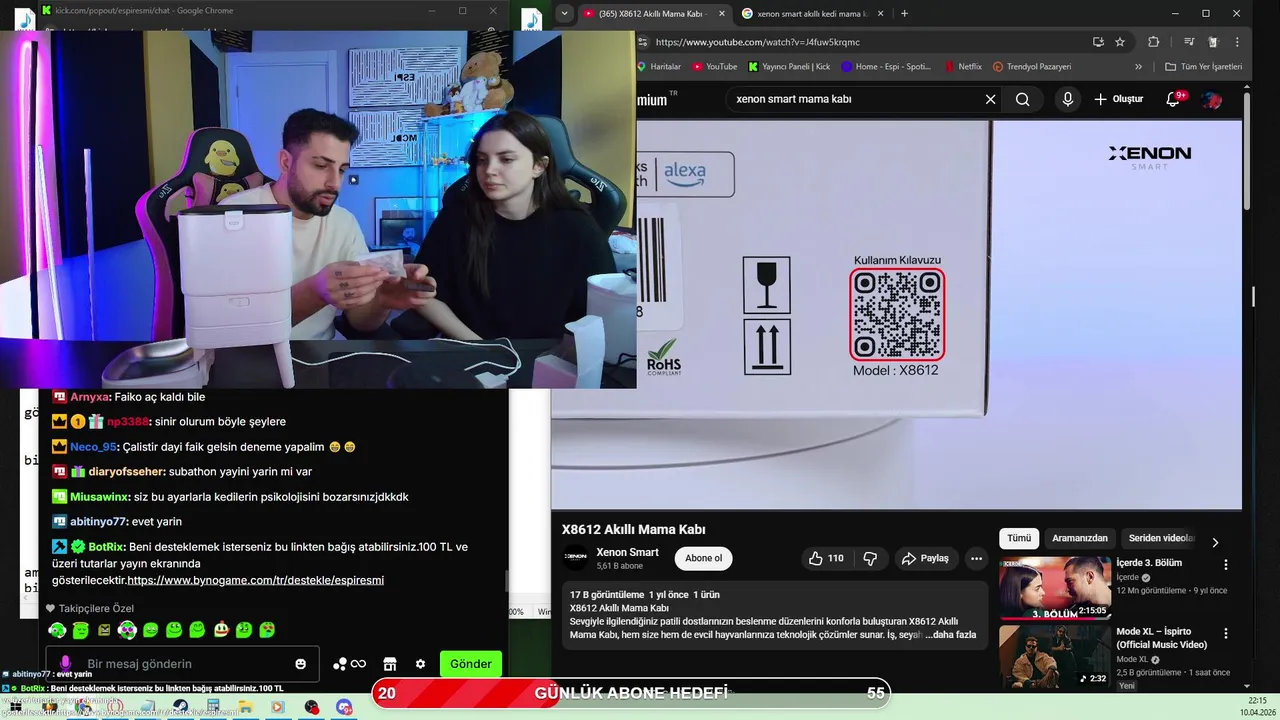Open Yayıncı Paneli | Kick bookmark
1280x720 pixels.
click(x=789, y=67)
